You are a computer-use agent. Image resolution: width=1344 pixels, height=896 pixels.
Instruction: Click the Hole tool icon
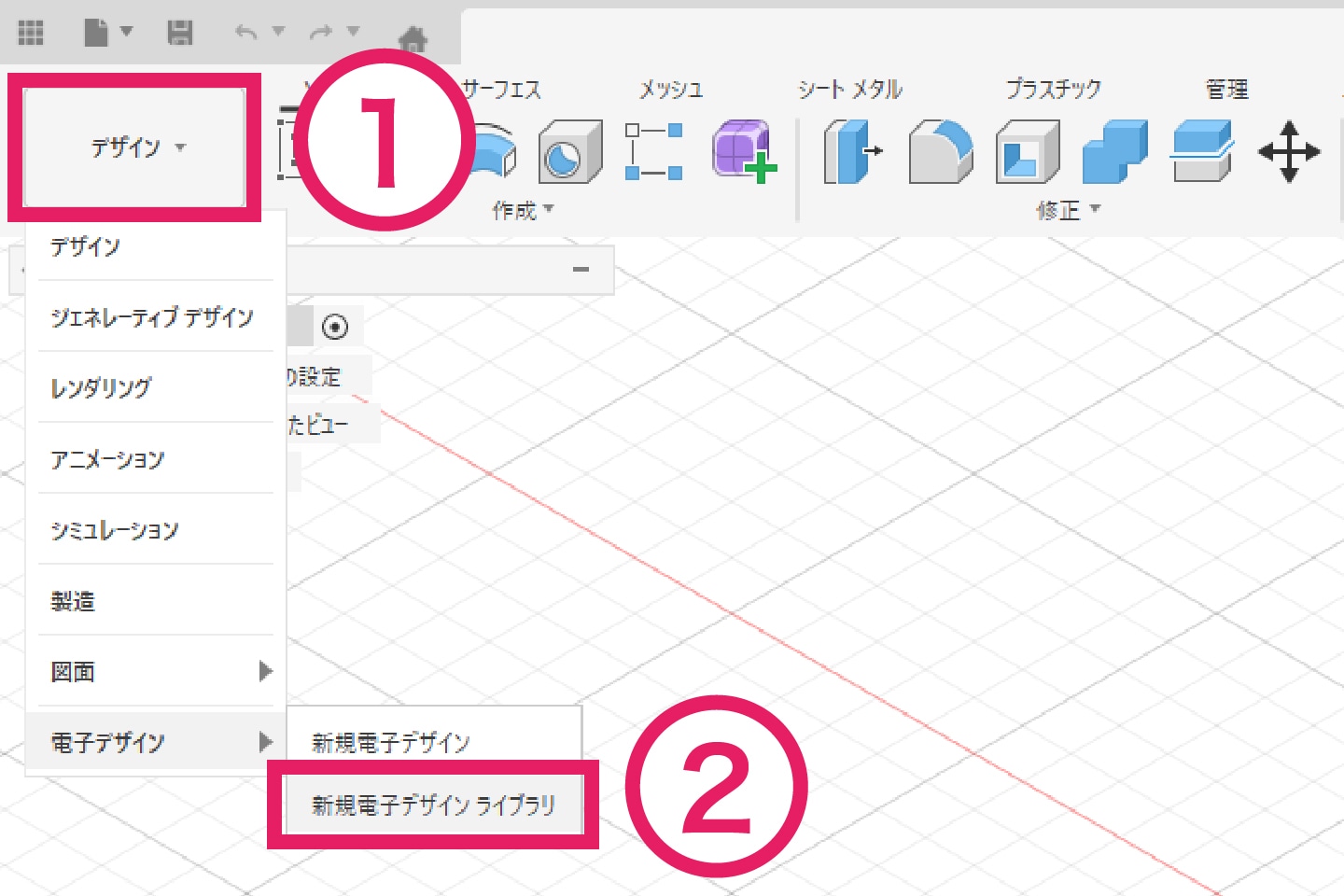569,152
